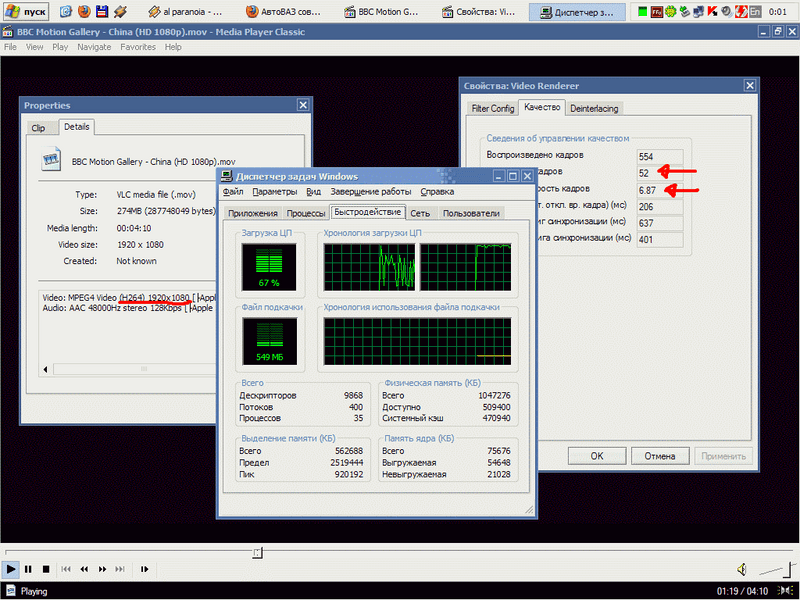Switch to the Процессы tab

pos(305,213)
